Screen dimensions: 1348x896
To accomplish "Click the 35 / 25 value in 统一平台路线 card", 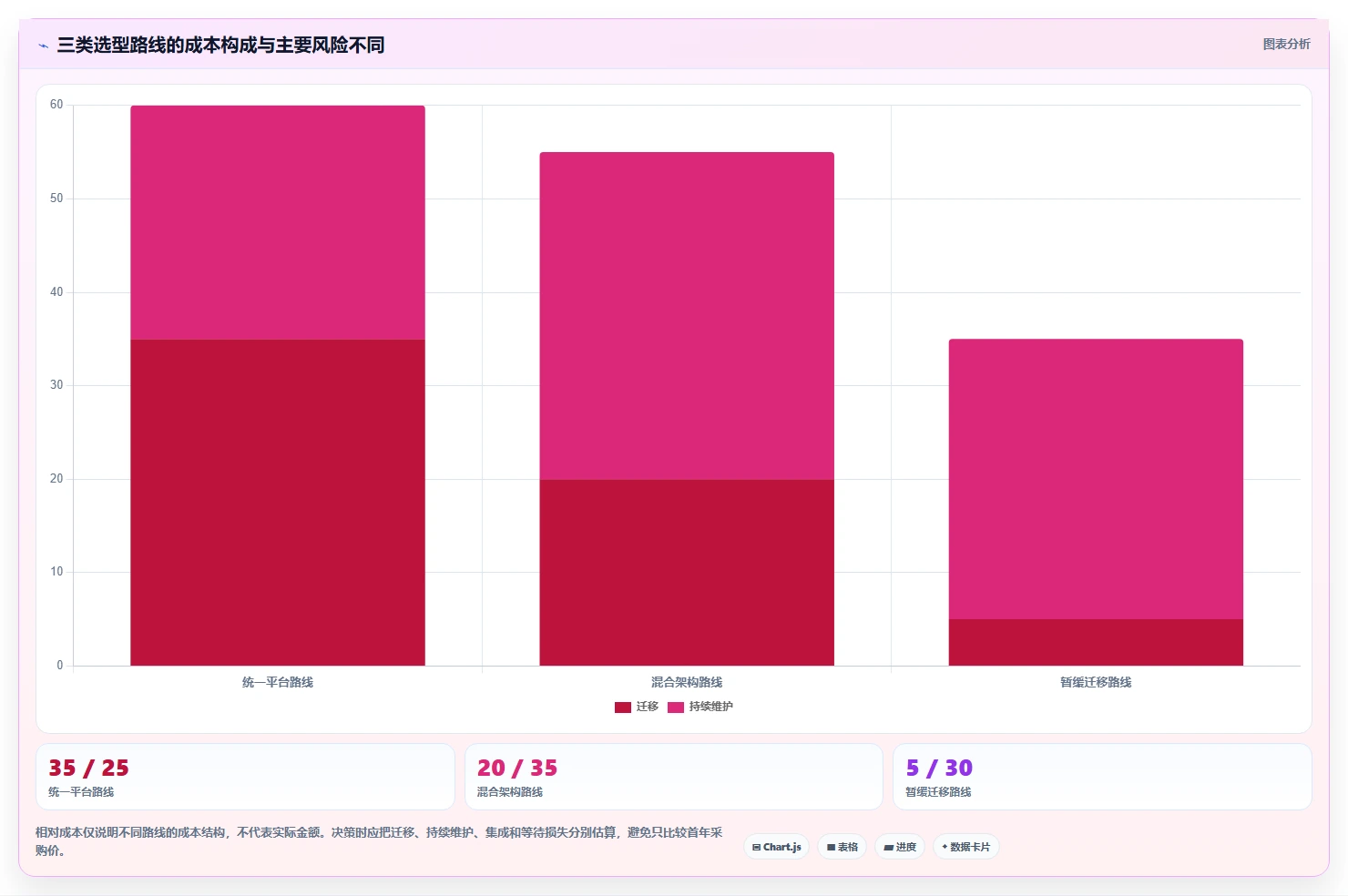I will [88, 769].
